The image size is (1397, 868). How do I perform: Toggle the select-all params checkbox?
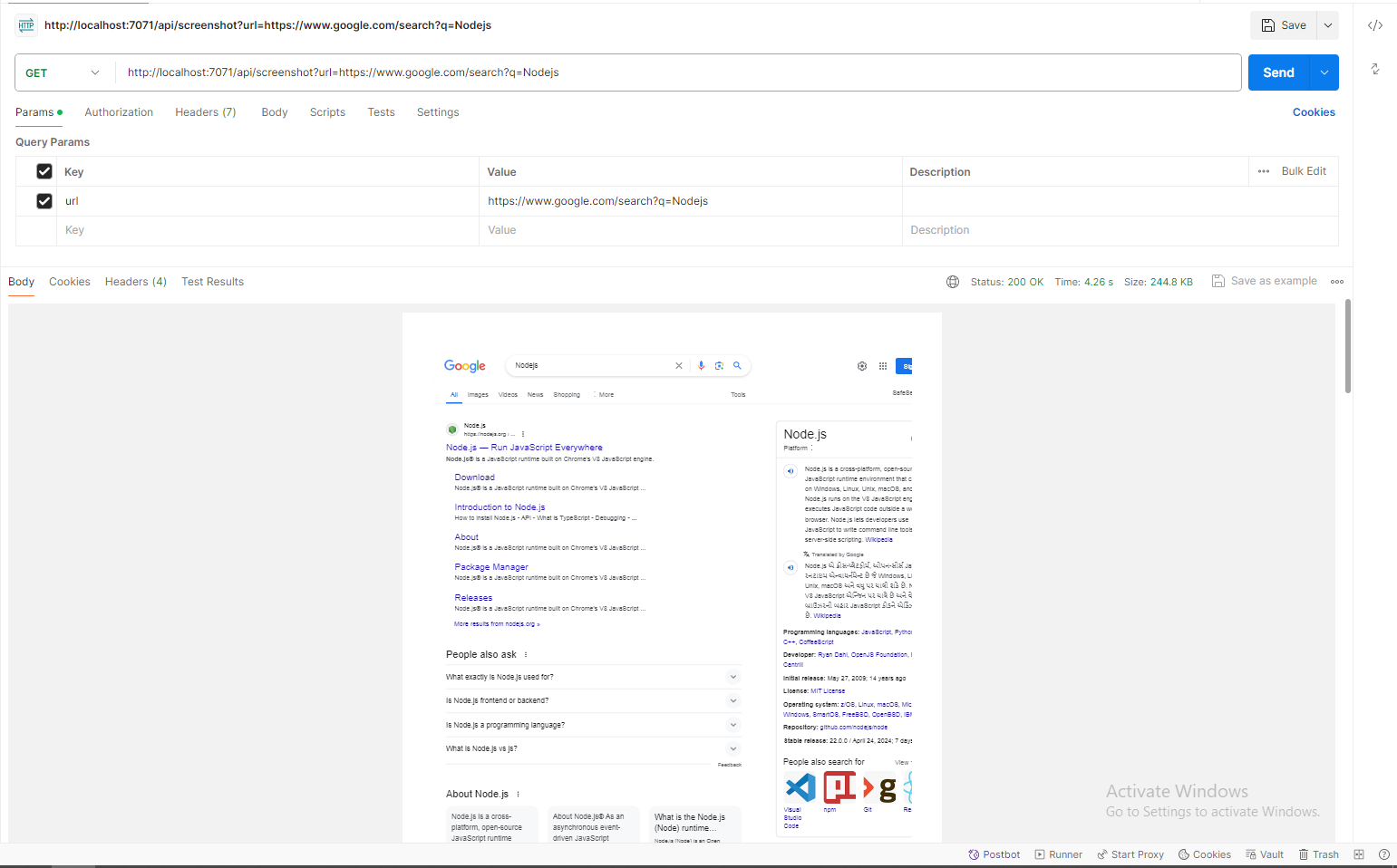pyautogui.click(x=44, y=170)
